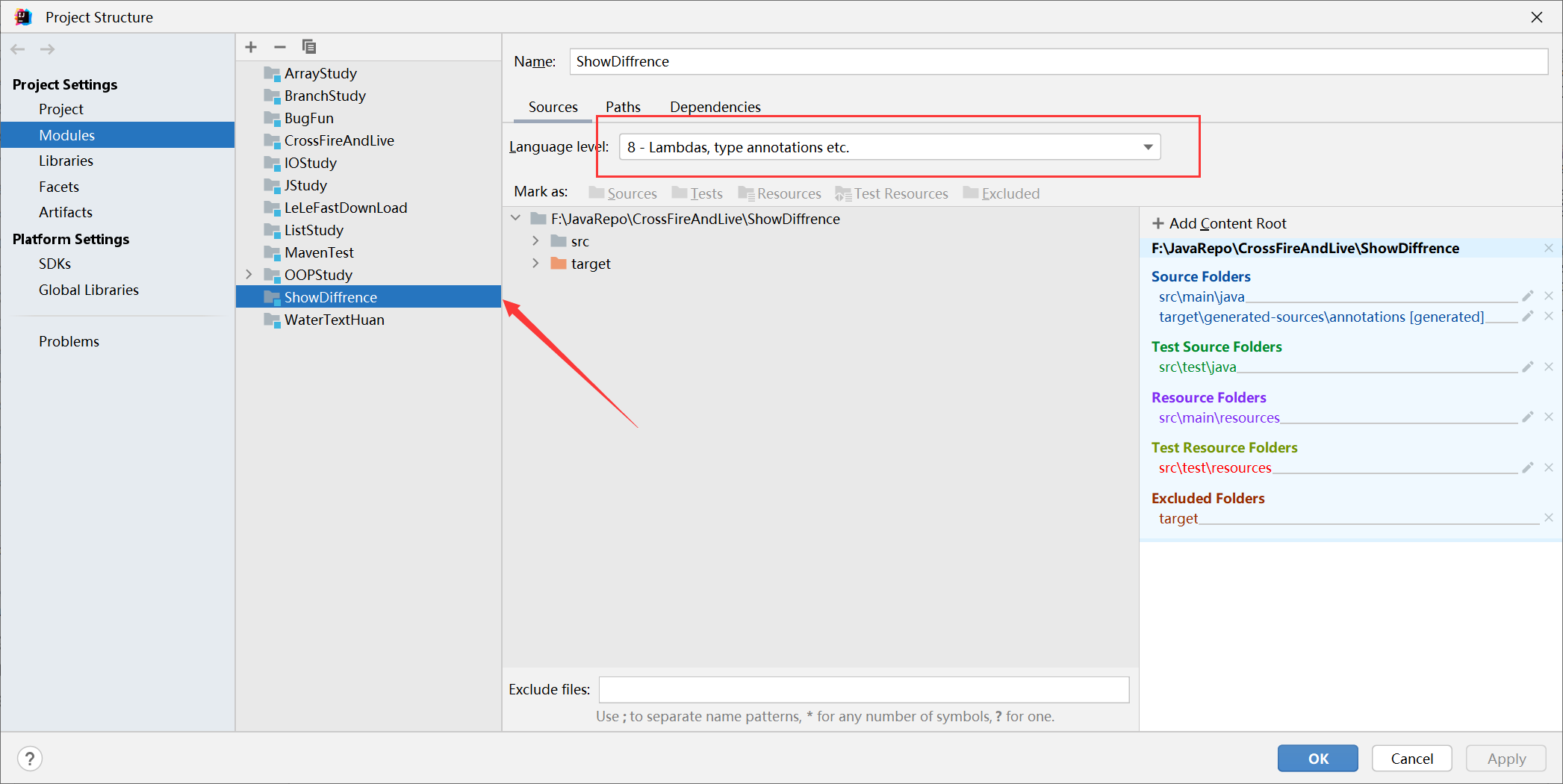Open the help question mark button
Viewport: 1563px width, 784px height.
[x=30, y=759]
